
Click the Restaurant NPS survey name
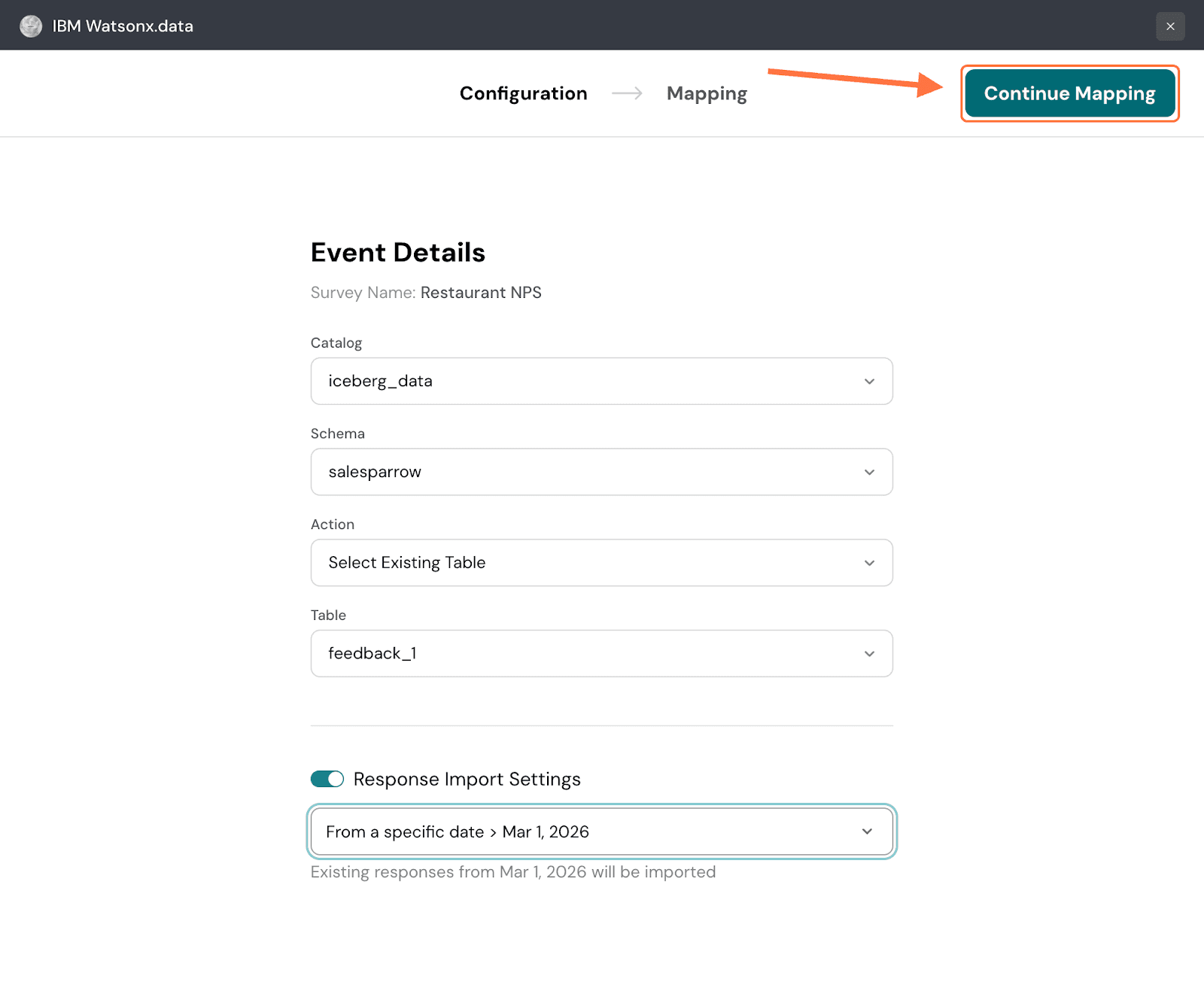[x=481, y=293]
